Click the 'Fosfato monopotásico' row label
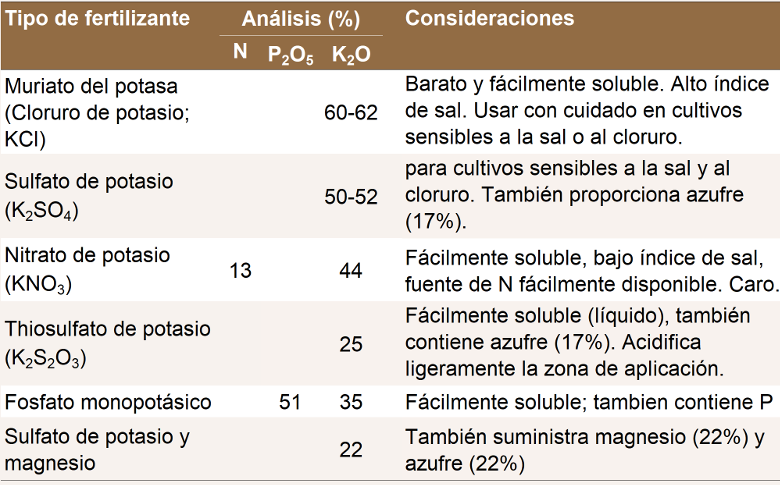780x485 pixels. pyautogui.click(x=108, y=403)
